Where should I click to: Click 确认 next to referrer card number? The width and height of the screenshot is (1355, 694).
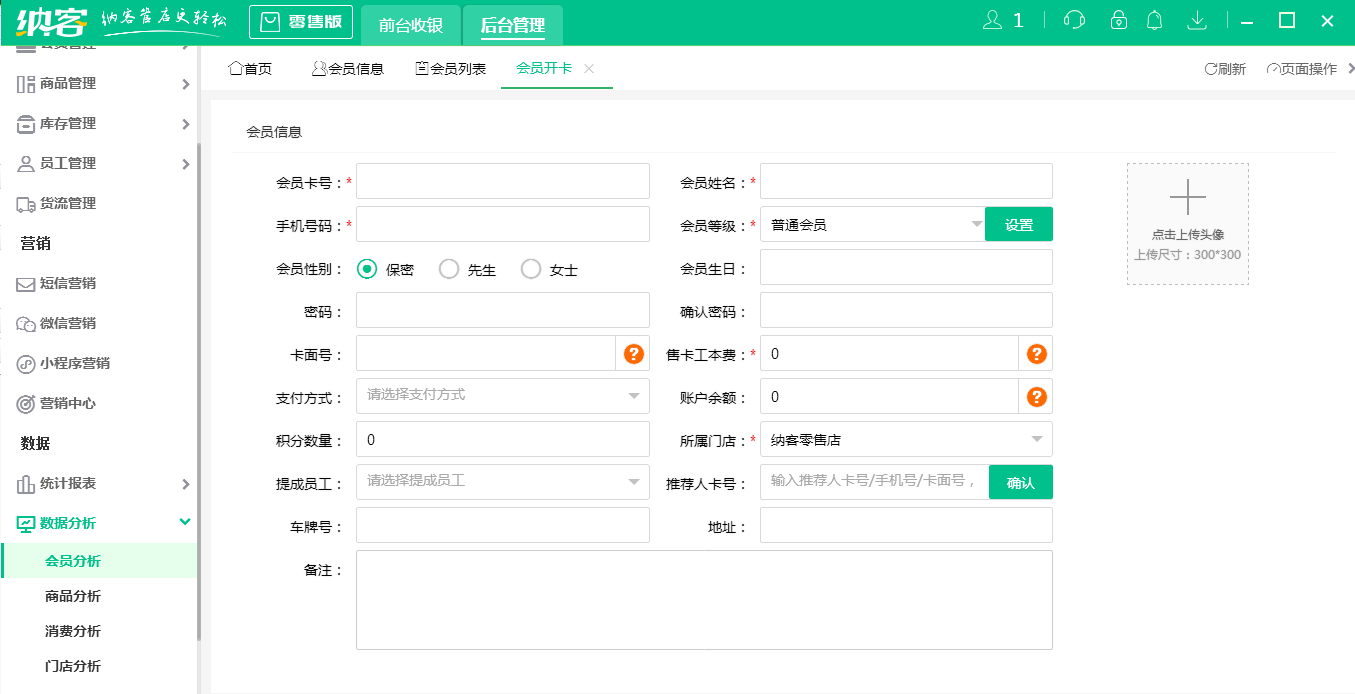1020,481
